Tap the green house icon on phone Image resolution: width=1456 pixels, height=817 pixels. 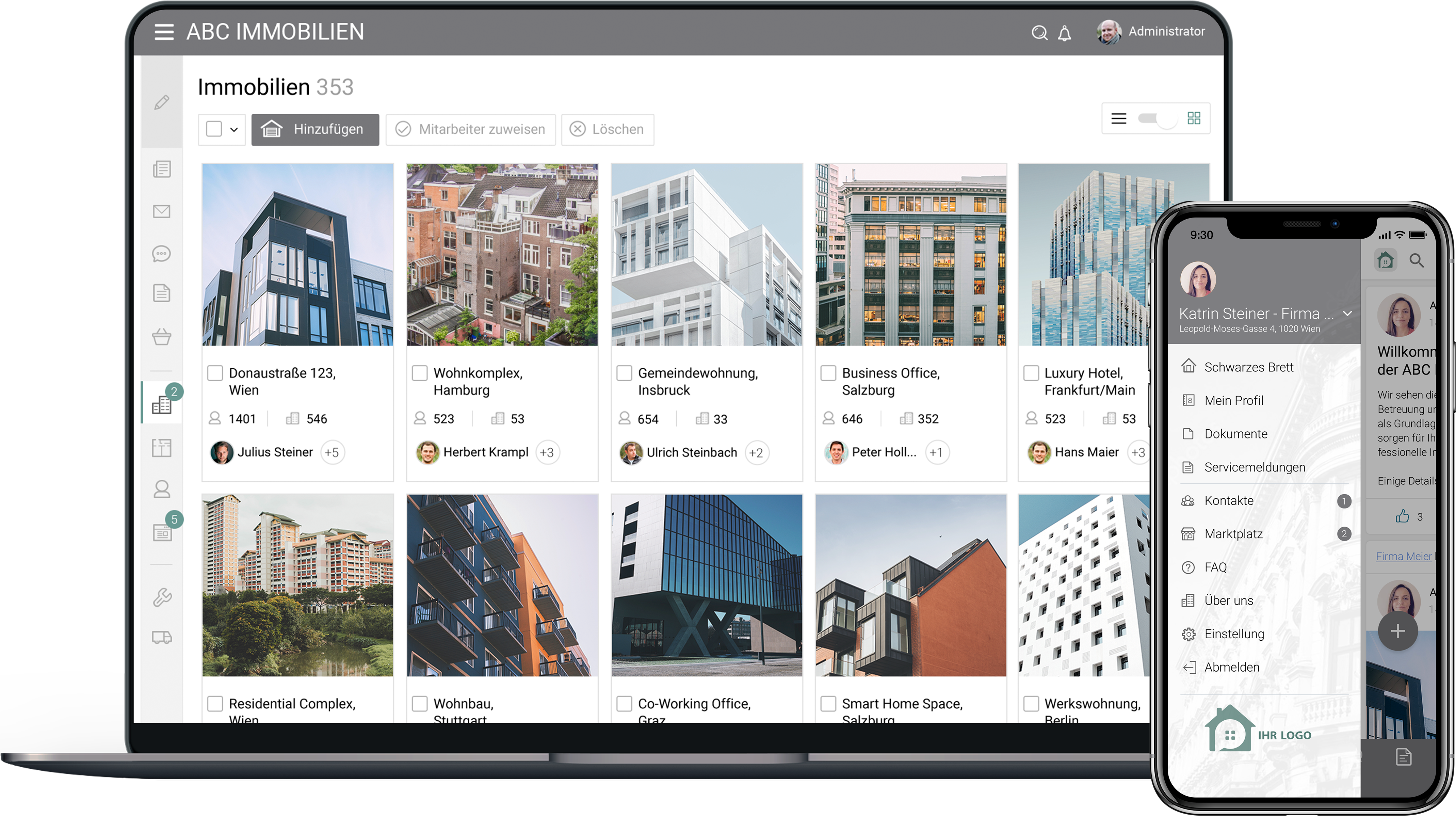[1385, 261]
